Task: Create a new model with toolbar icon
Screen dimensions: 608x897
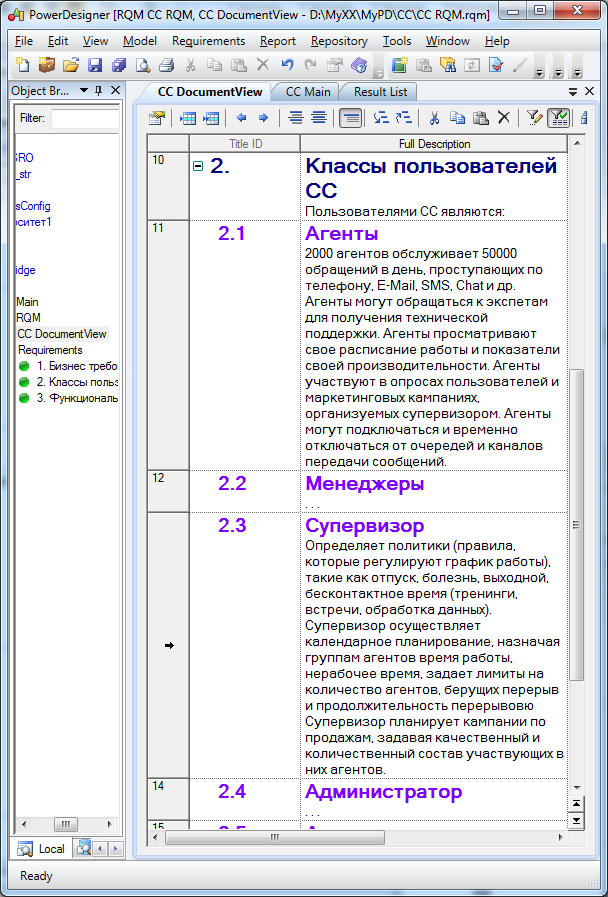Action: click(x=22, y=65)
